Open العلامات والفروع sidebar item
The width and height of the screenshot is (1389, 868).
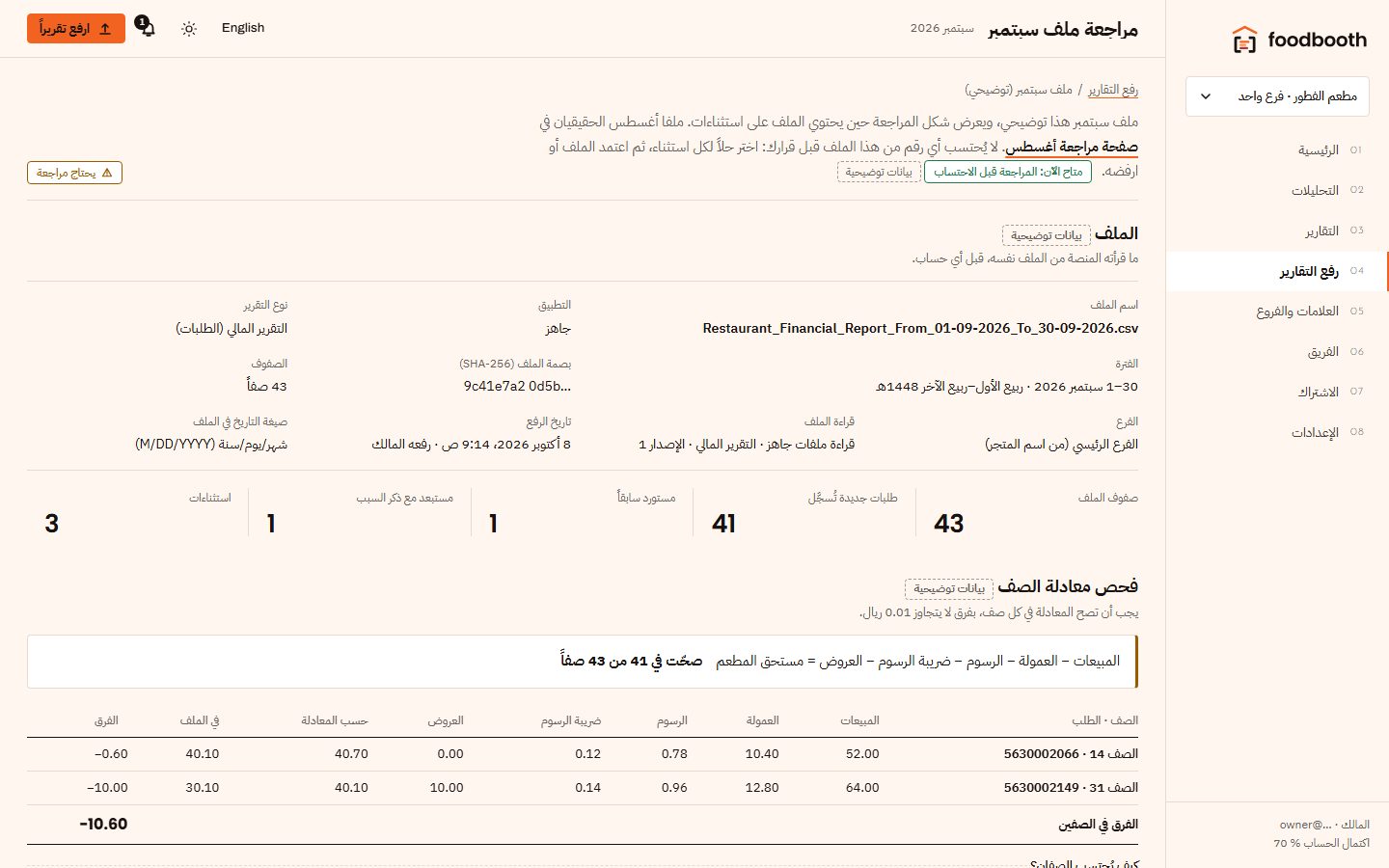click(x=1276, y=312)
